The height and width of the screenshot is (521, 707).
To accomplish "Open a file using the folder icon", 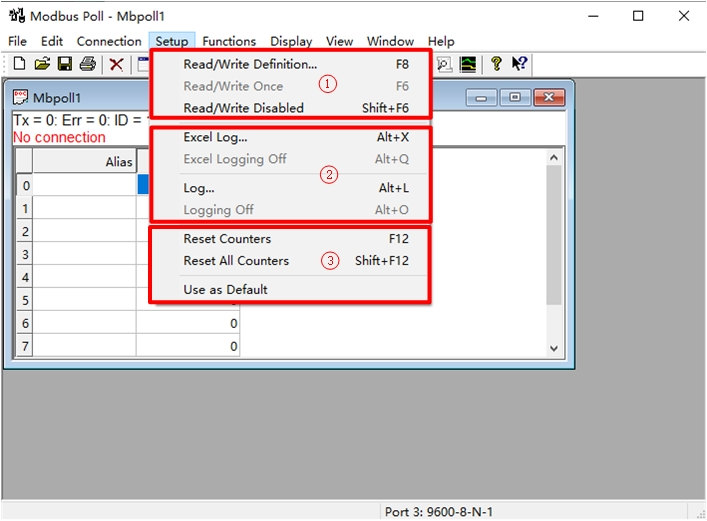I will tap(42, 64).
